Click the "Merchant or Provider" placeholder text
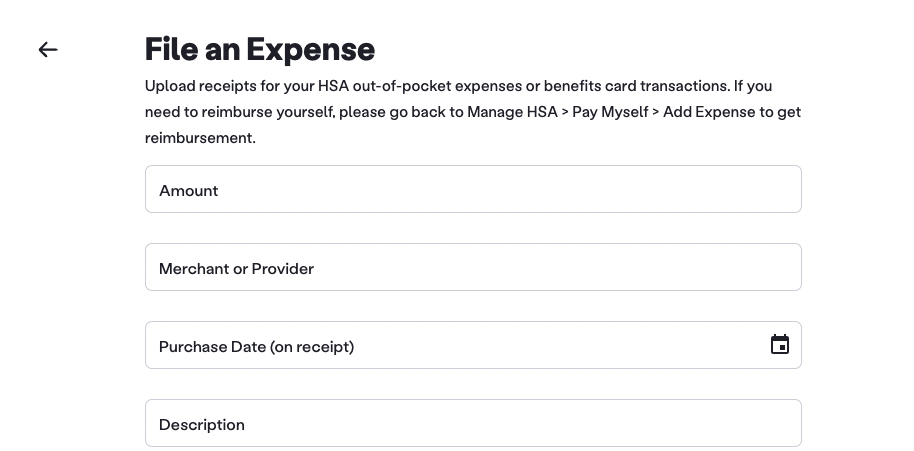Screen dimensions: 914x451 point(237,268)
